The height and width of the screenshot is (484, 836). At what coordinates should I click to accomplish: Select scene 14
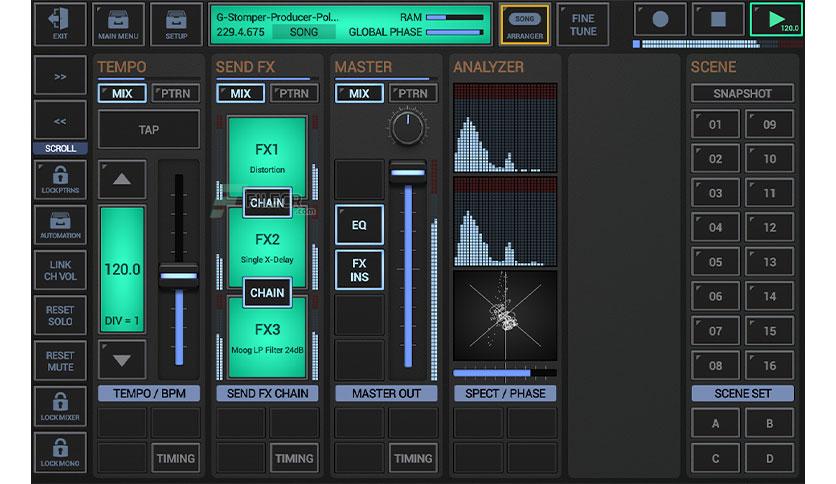tap(769, 296)
